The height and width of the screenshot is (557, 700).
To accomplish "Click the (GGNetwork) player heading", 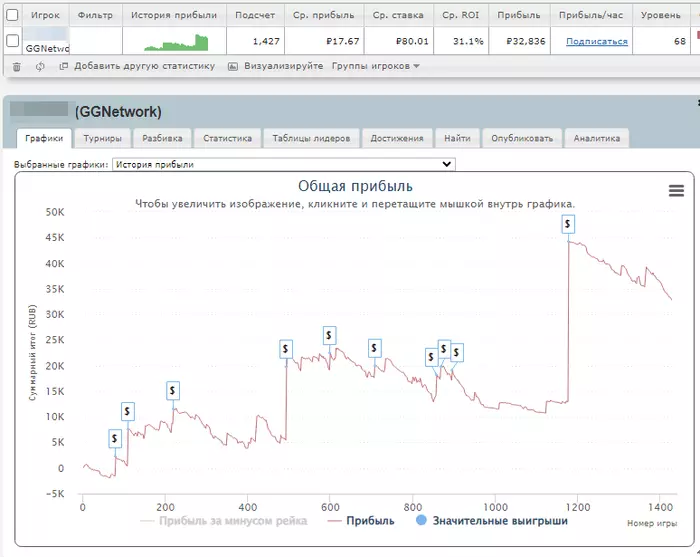I will pos(118,112).
